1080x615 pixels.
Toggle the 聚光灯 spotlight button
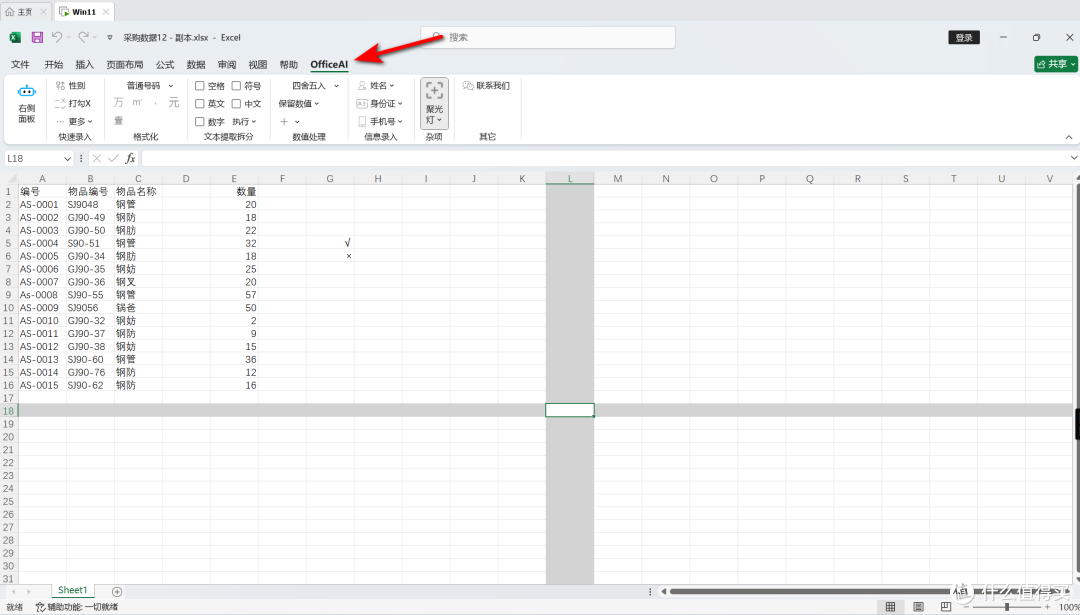tap(434, 103)
